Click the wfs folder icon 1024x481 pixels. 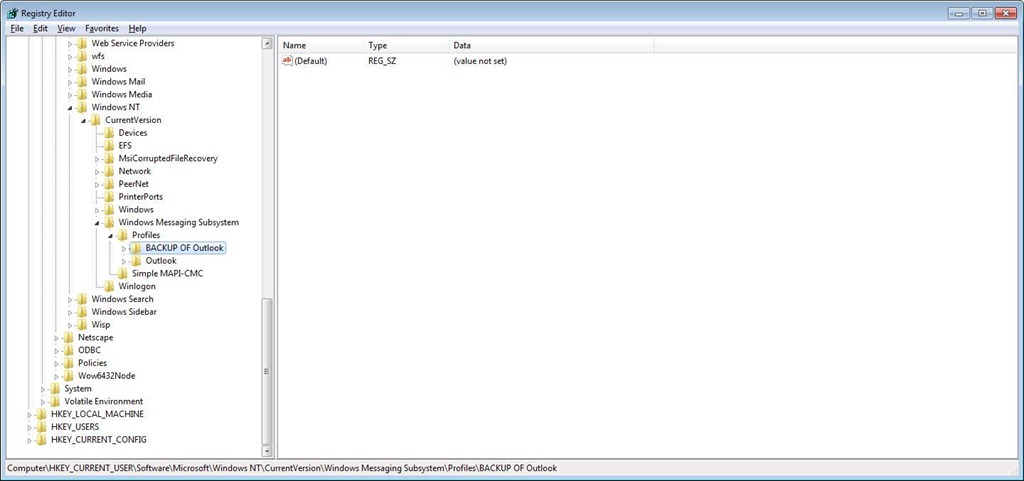82,56
